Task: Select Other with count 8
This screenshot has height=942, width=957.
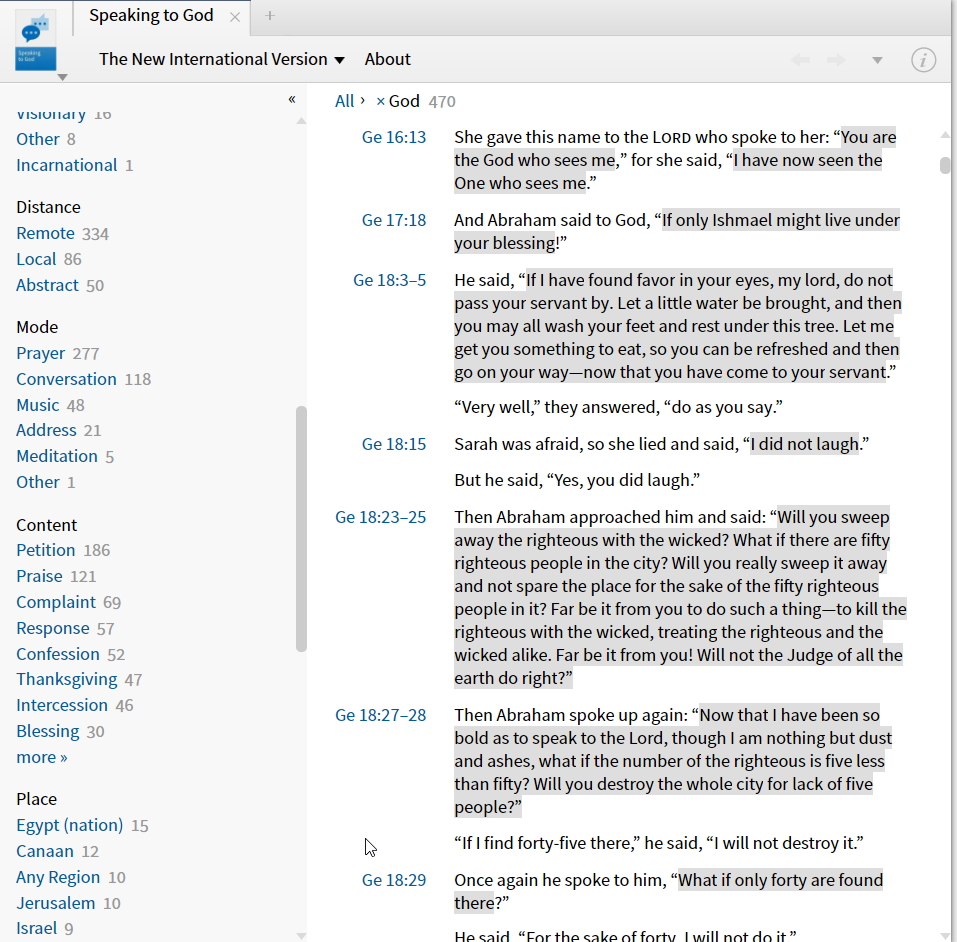Action: coord(37,139)
